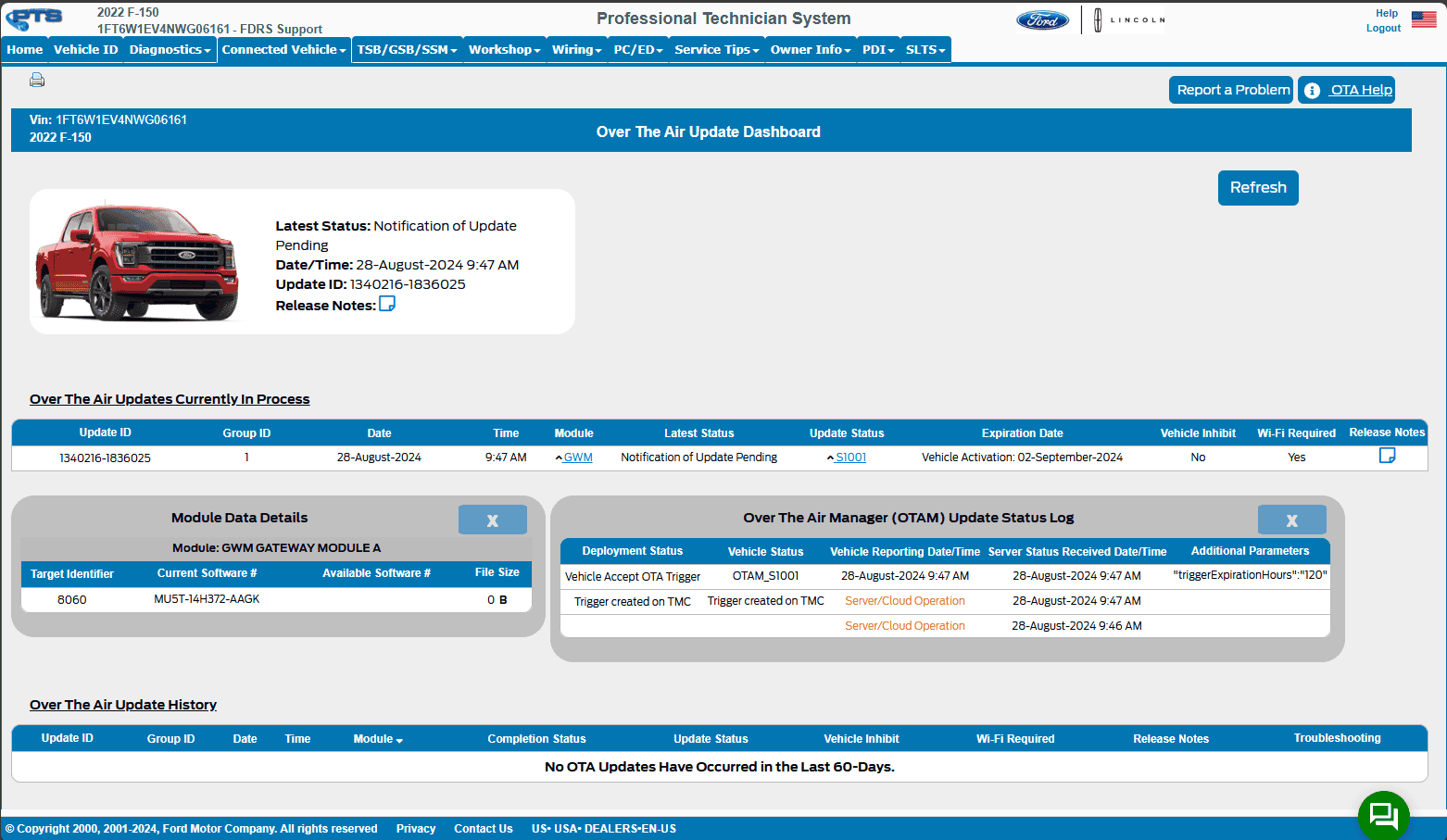Image resolution: width=1447 pixels, height=840 pixels.
Task: Click the Report a Problem button
Action: pos(1231,90)
